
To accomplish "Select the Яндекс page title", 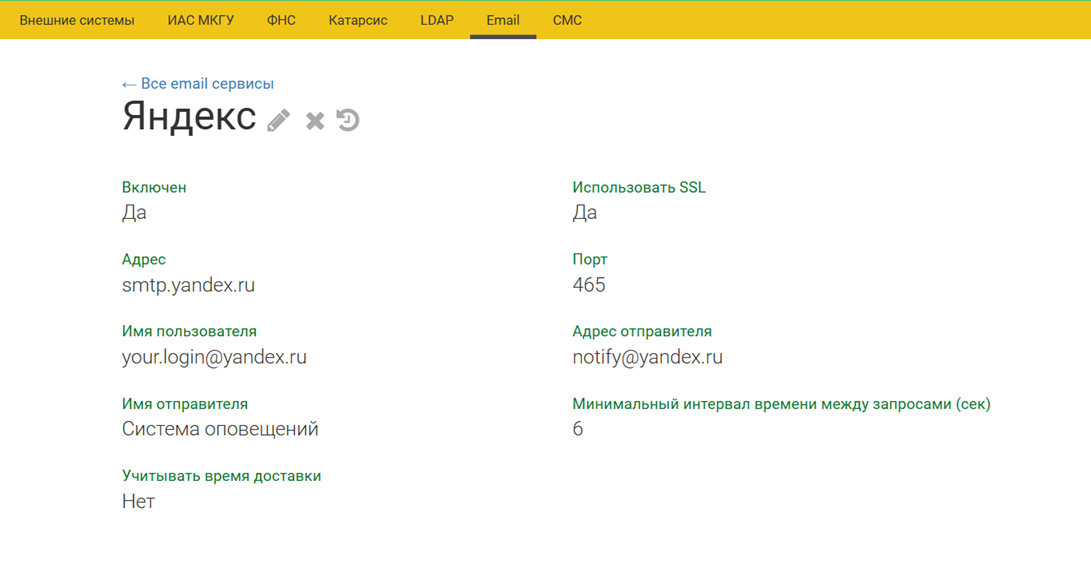I will click(x=189, y=116).
